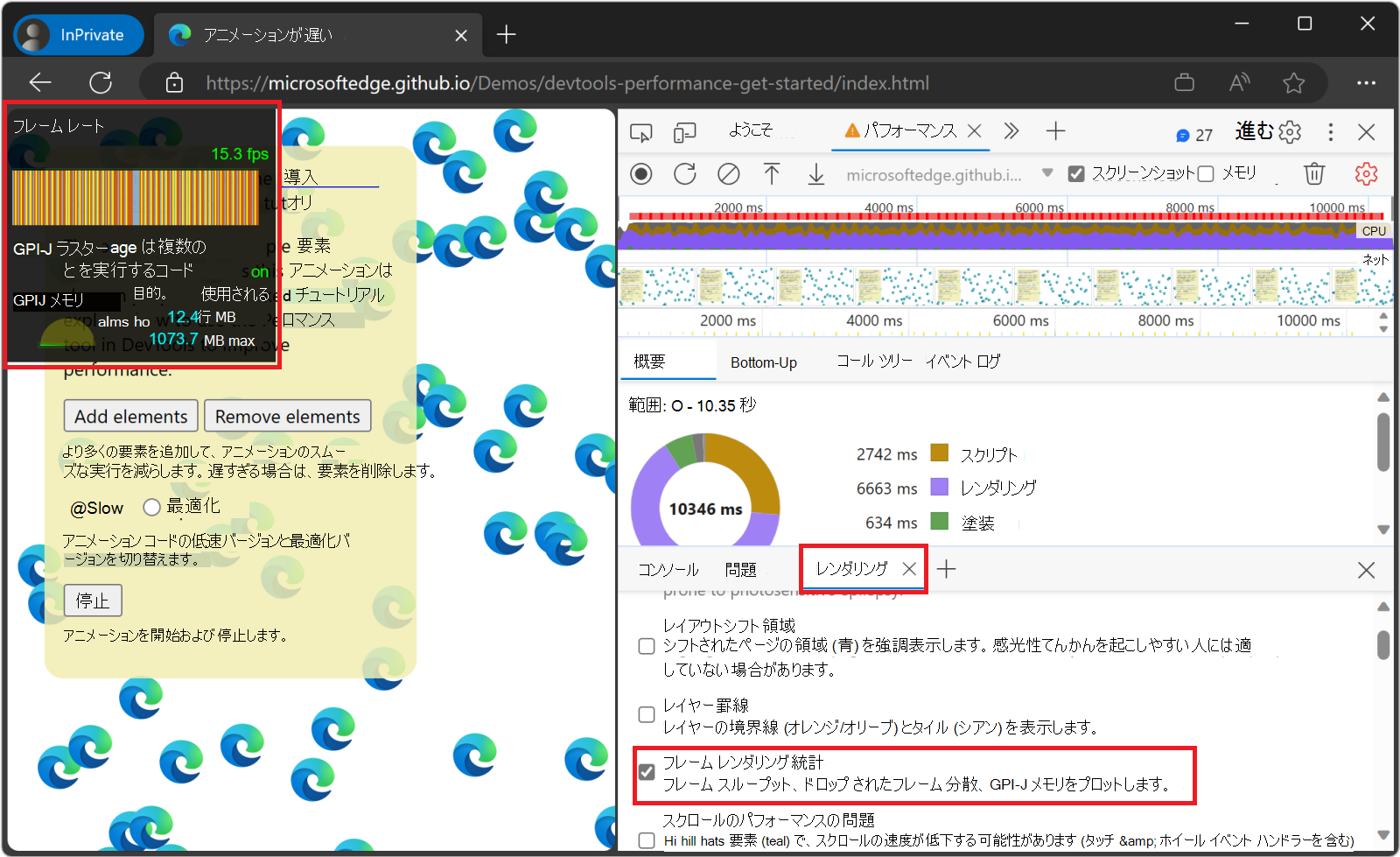Save the profile with the download arrow
1400x857 pixels.
coord(815,174)
